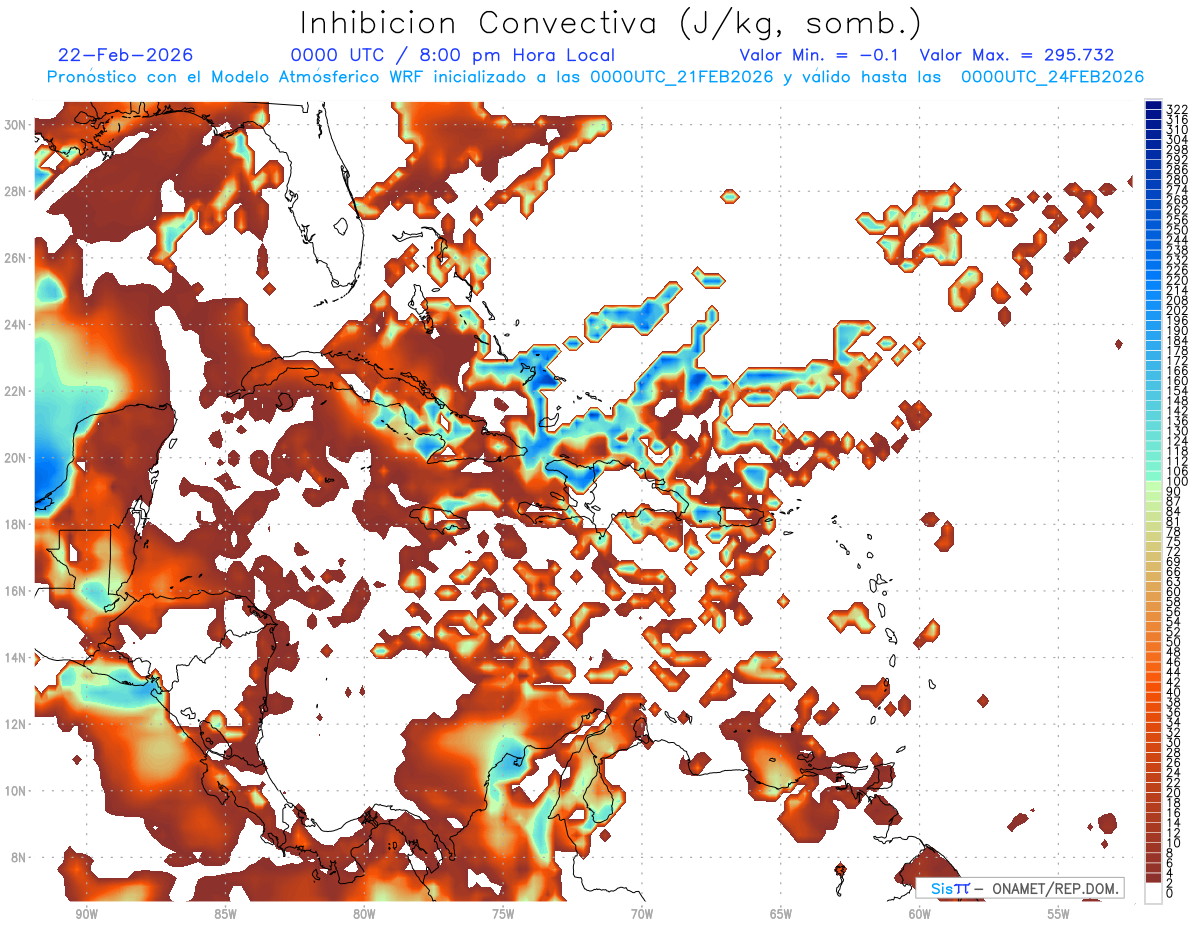The height and width of the screenshot is (927, 1200).
Task: Click the "85W" longitude label
Action: pyautogui.click(x=225, y=914)
